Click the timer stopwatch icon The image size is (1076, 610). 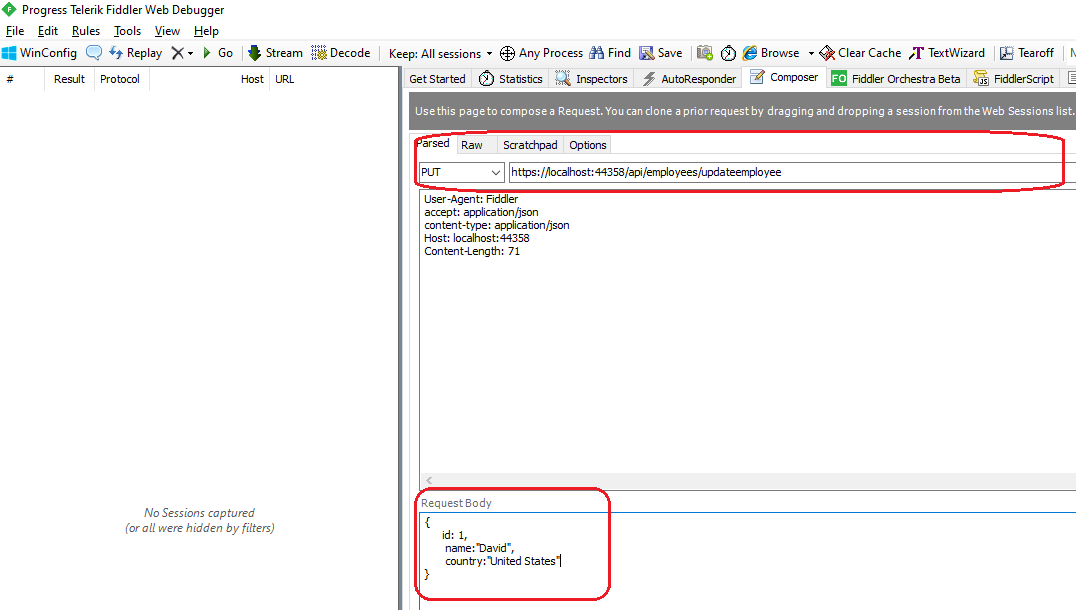click(728, 53)
